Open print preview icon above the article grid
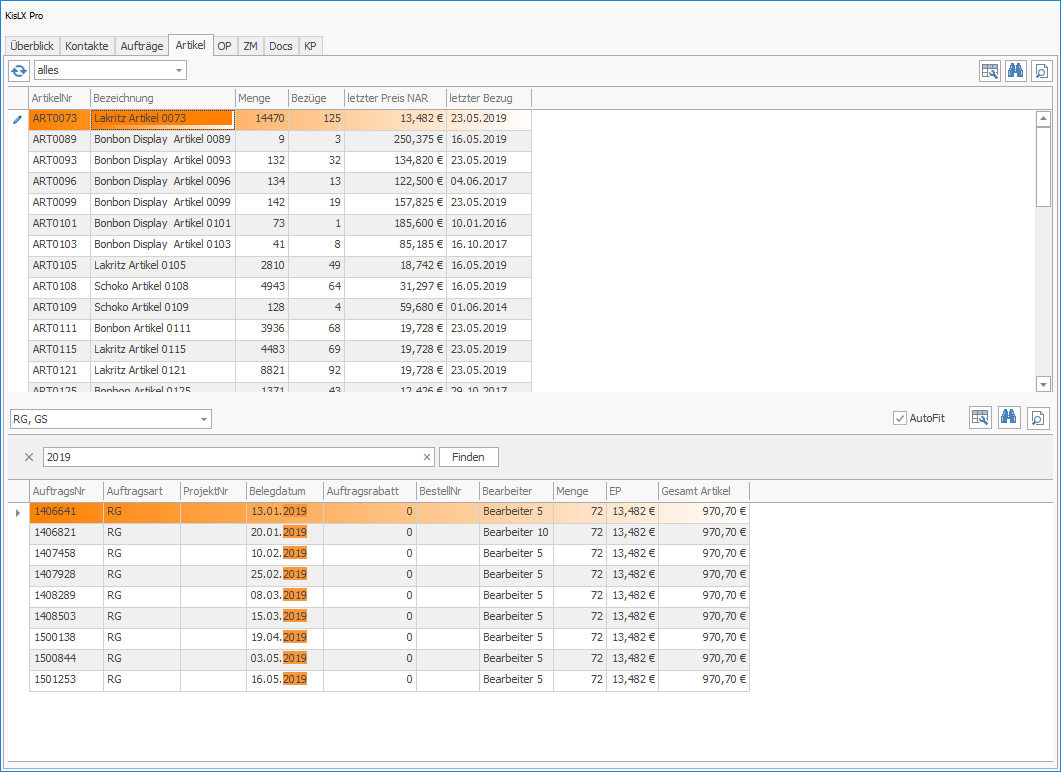1061x772 pixels. 1041,71
